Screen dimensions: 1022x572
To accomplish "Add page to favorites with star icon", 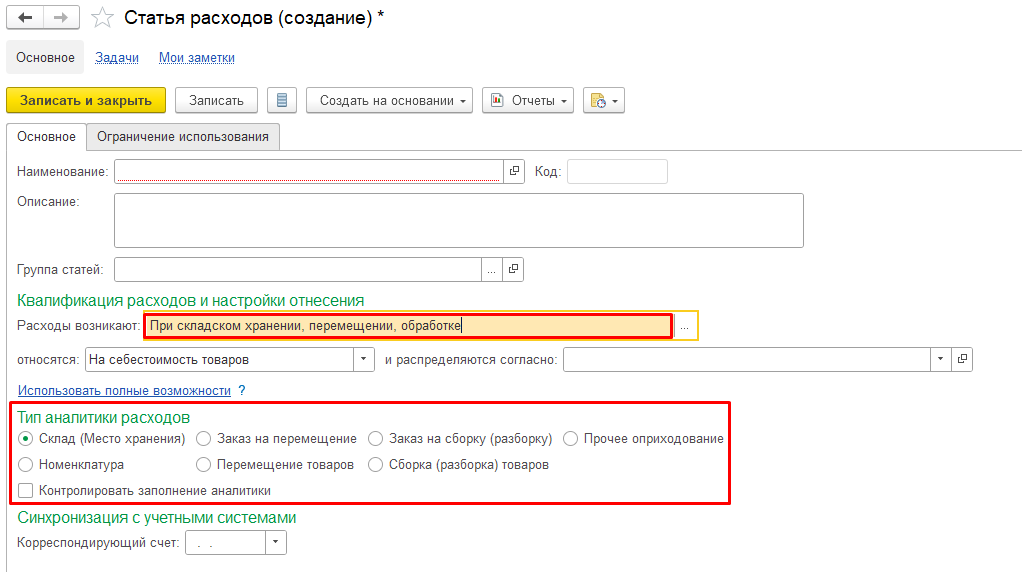I will 101,18.
